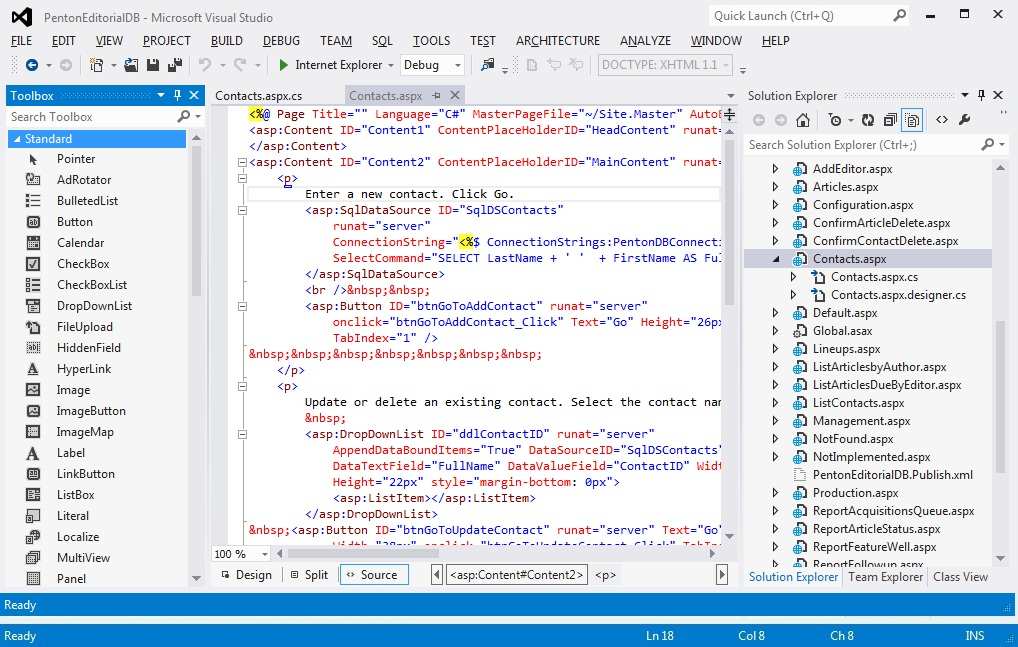Open the SQL menu

(381, 41)
